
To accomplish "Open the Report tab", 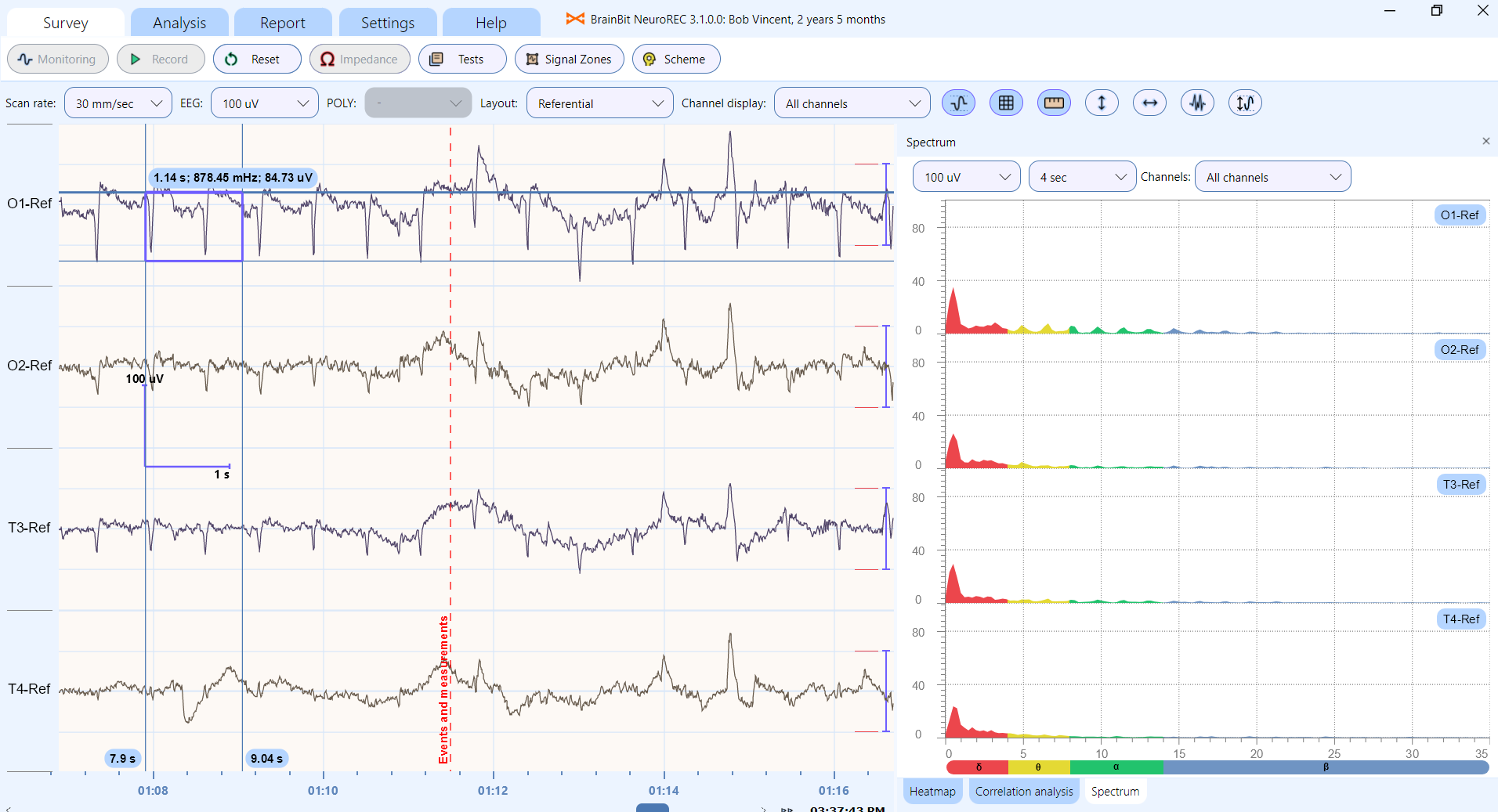I will click(282, 23).
